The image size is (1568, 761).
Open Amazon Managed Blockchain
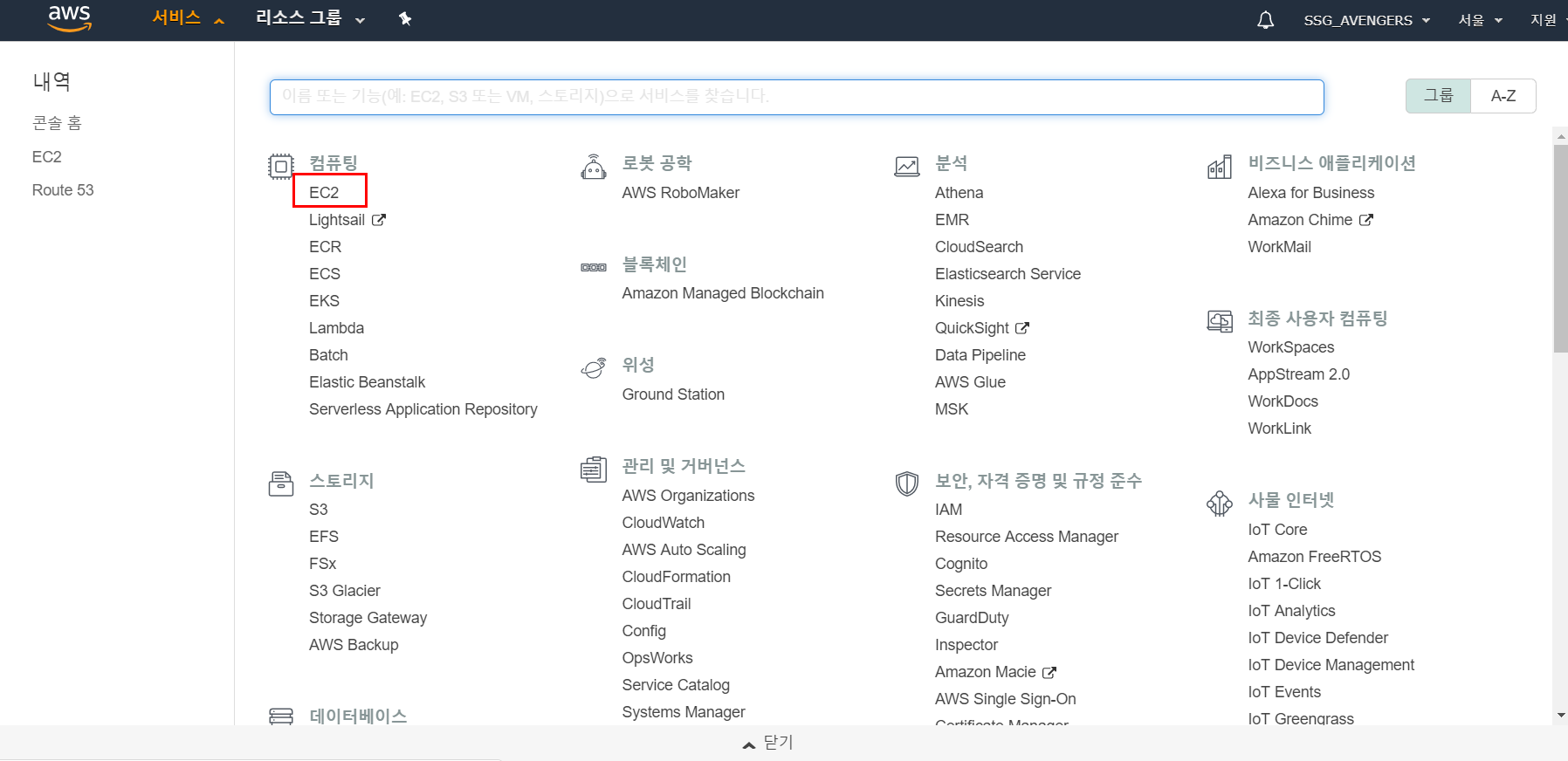[x=722, y=293]
